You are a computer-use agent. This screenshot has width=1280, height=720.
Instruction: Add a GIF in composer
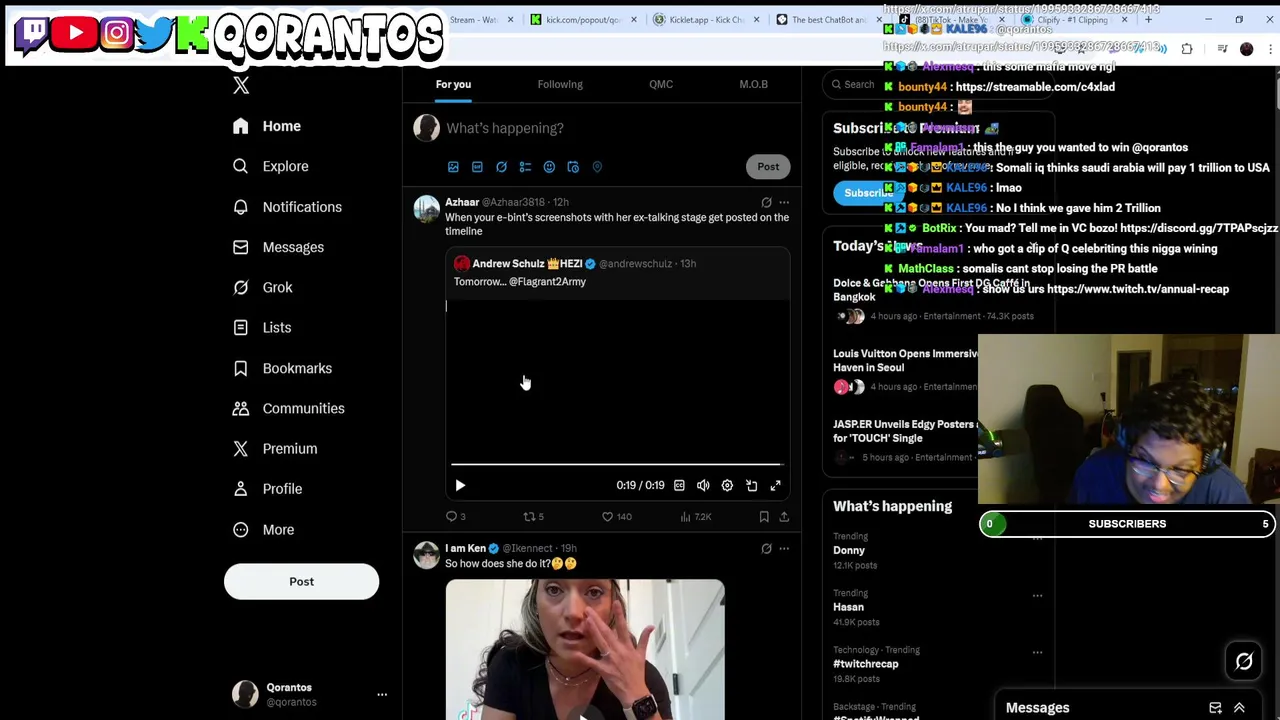477,167
